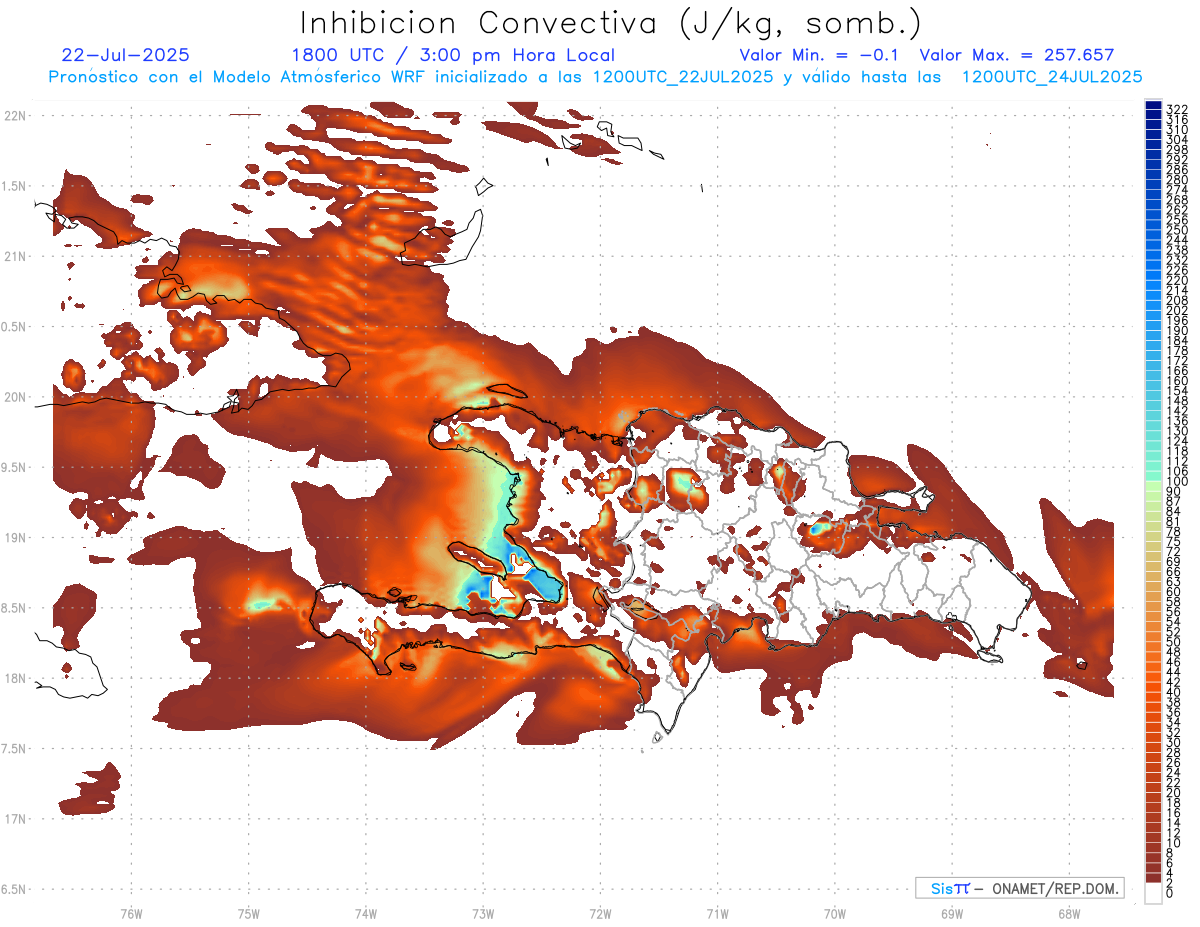Viewport: 1200px width, 927px height.
Task: Click the SisTT logo in the legend box
Action: (949, 888)
